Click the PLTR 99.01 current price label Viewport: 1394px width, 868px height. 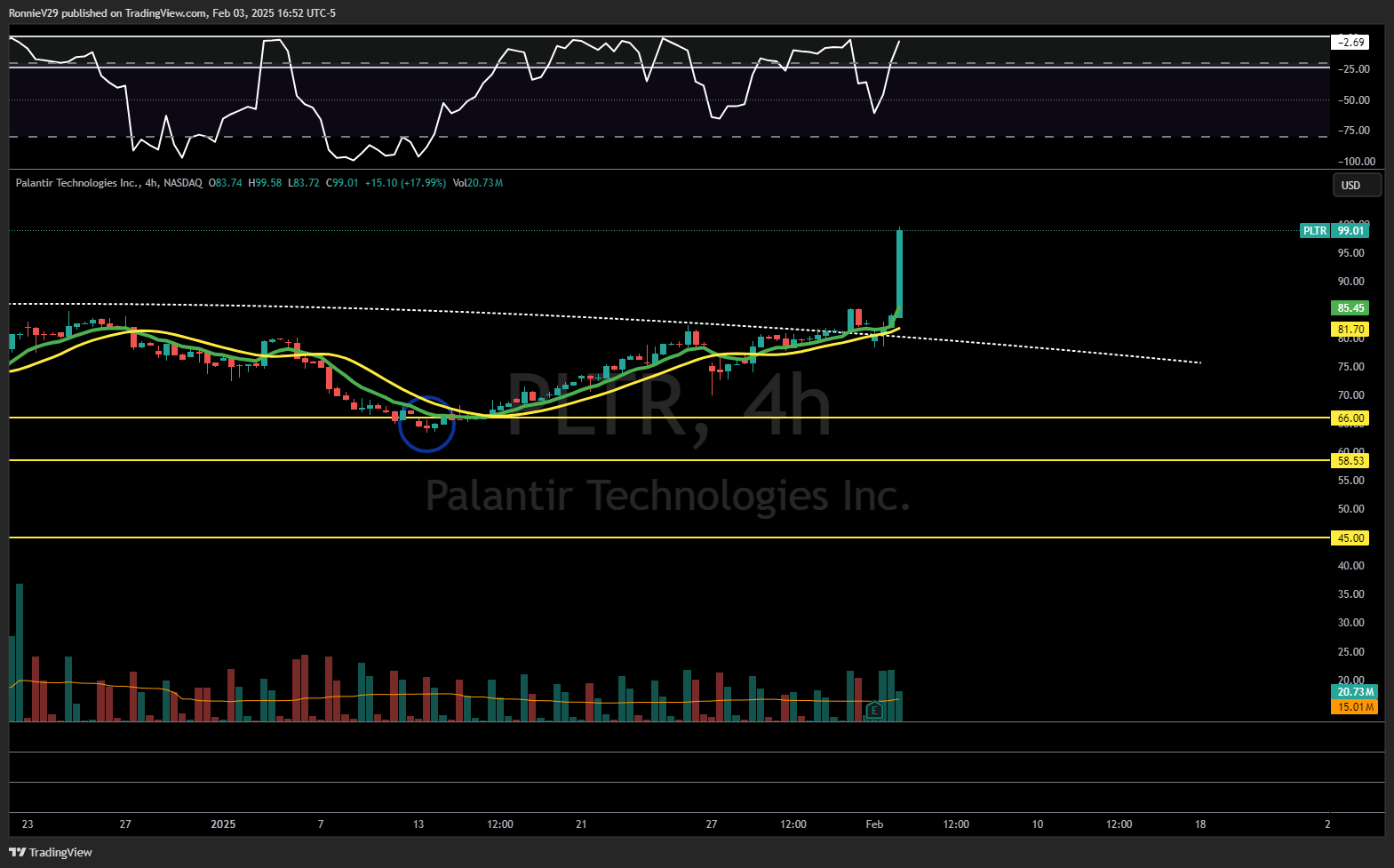1334,230
